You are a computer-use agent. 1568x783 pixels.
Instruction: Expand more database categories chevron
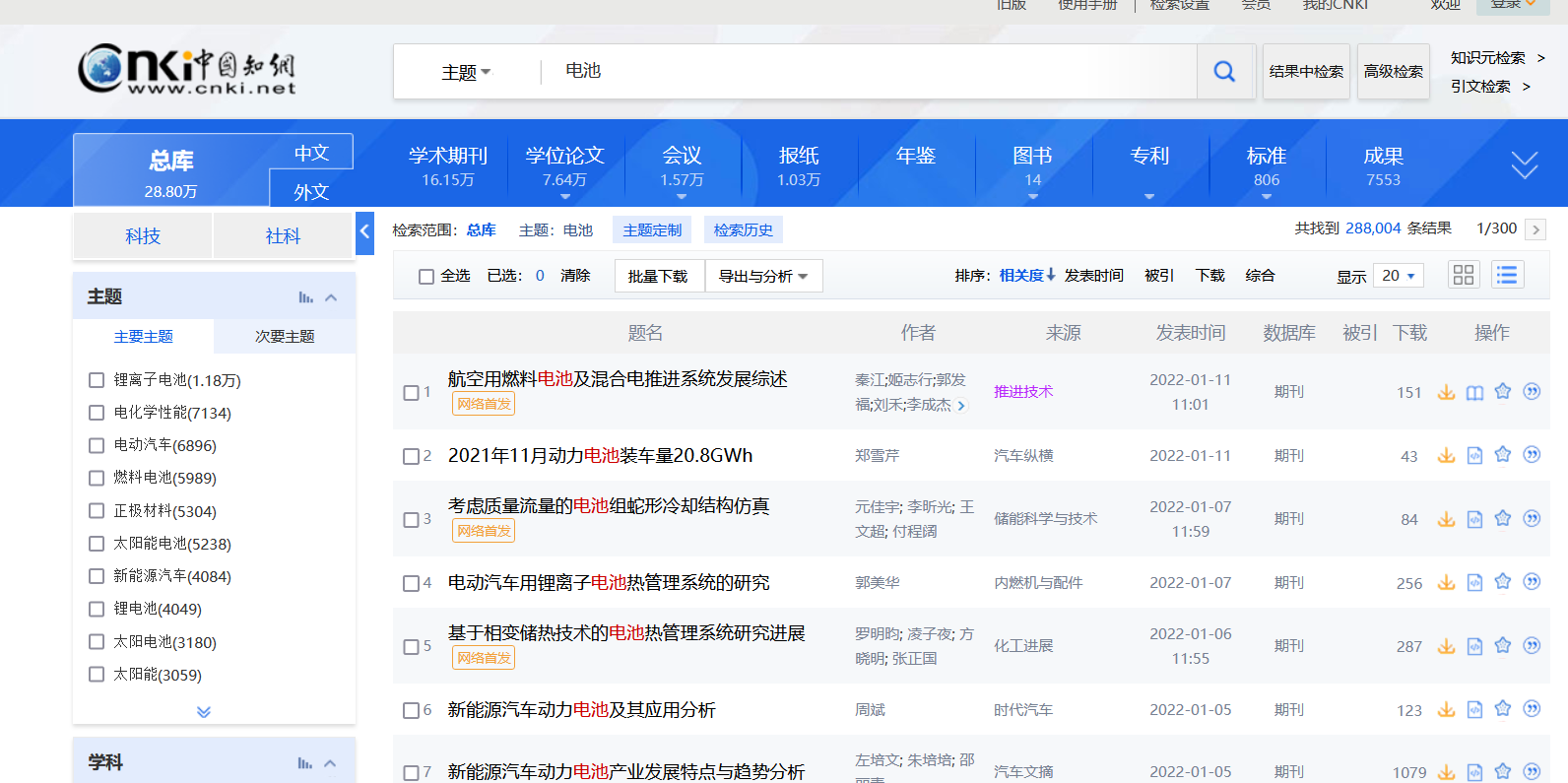click(x=1525, y=165)
